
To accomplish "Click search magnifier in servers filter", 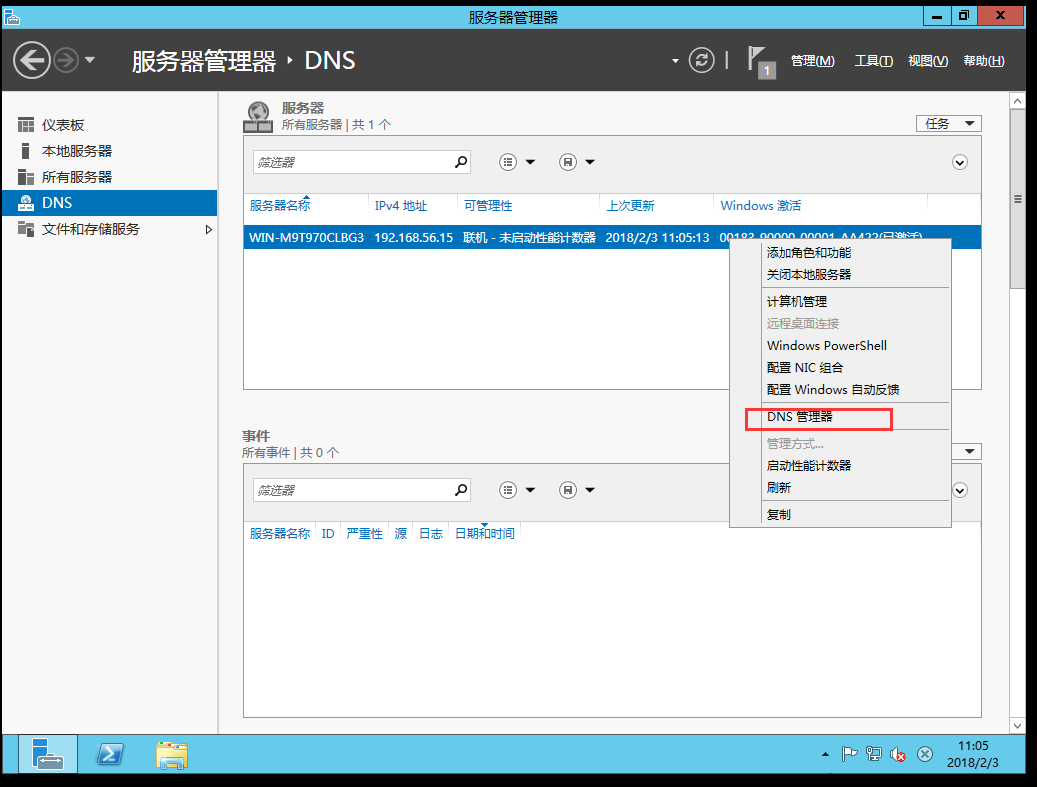I will [x=461, y=161].
